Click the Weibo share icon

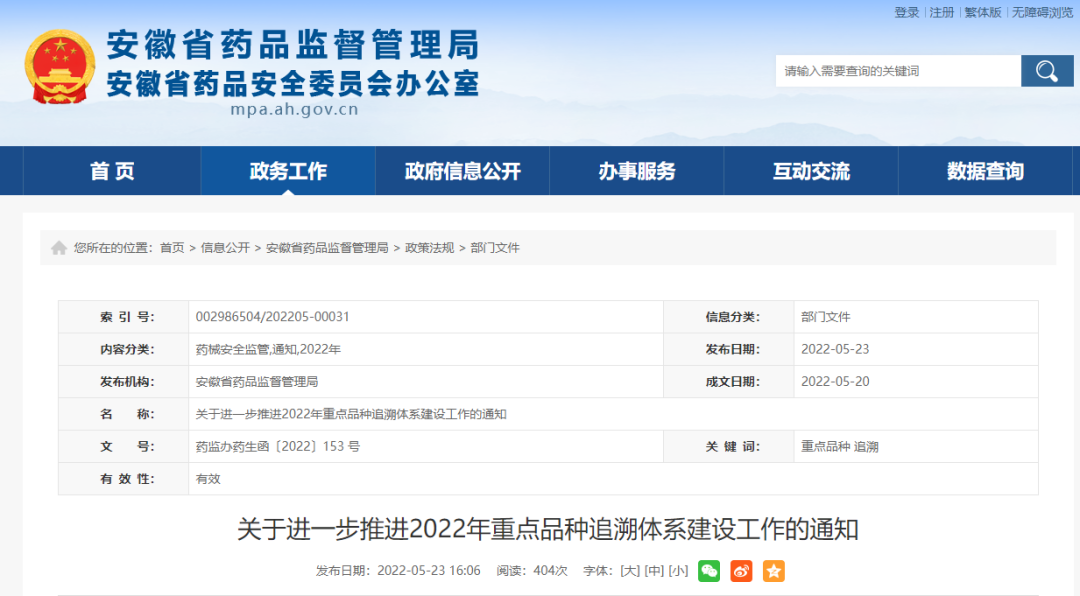click(741, 572)
